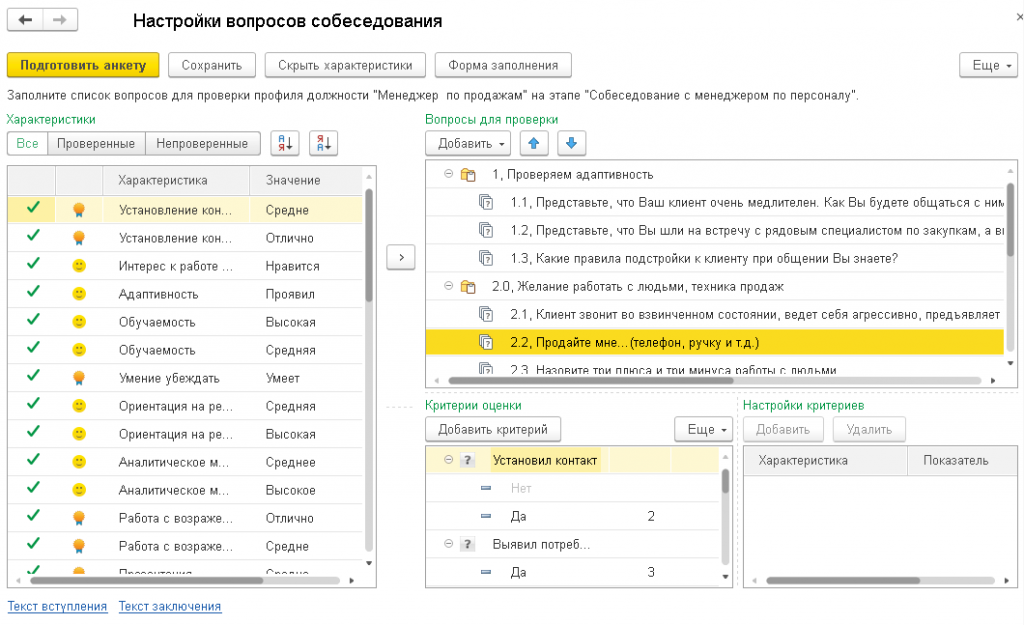1024x625 pixels.
Task: Click question icon beside item 1.2
Action: 486,231
